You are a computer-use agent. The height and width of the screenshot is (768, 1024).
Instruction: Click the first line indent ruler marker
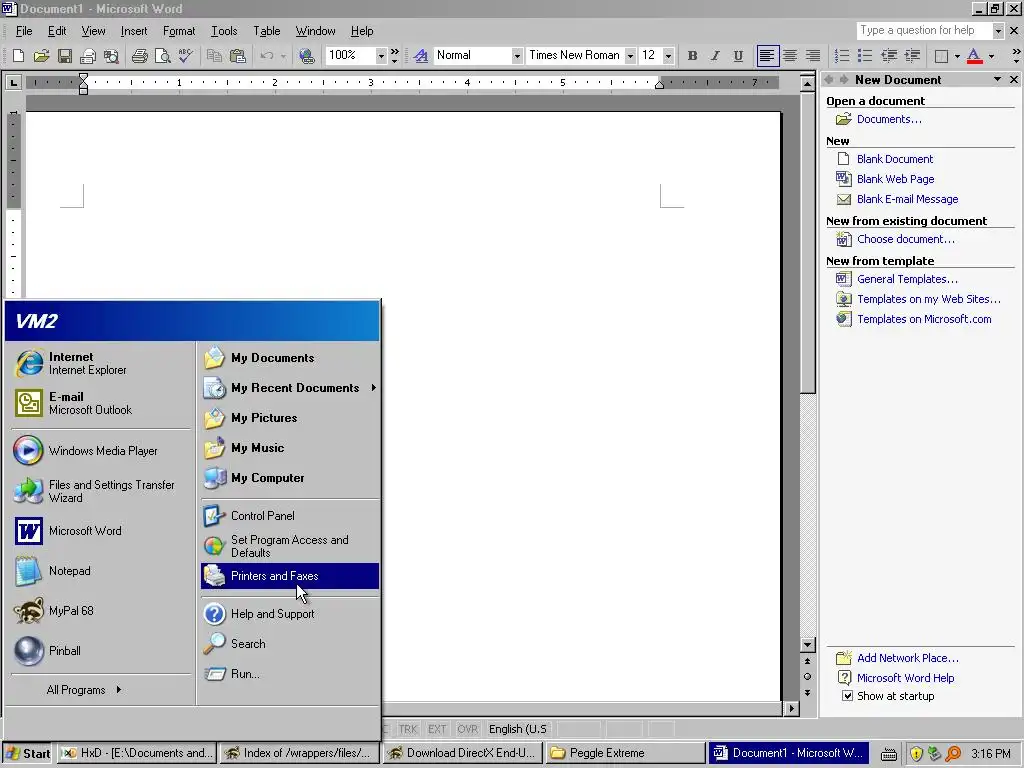point(83,78)
